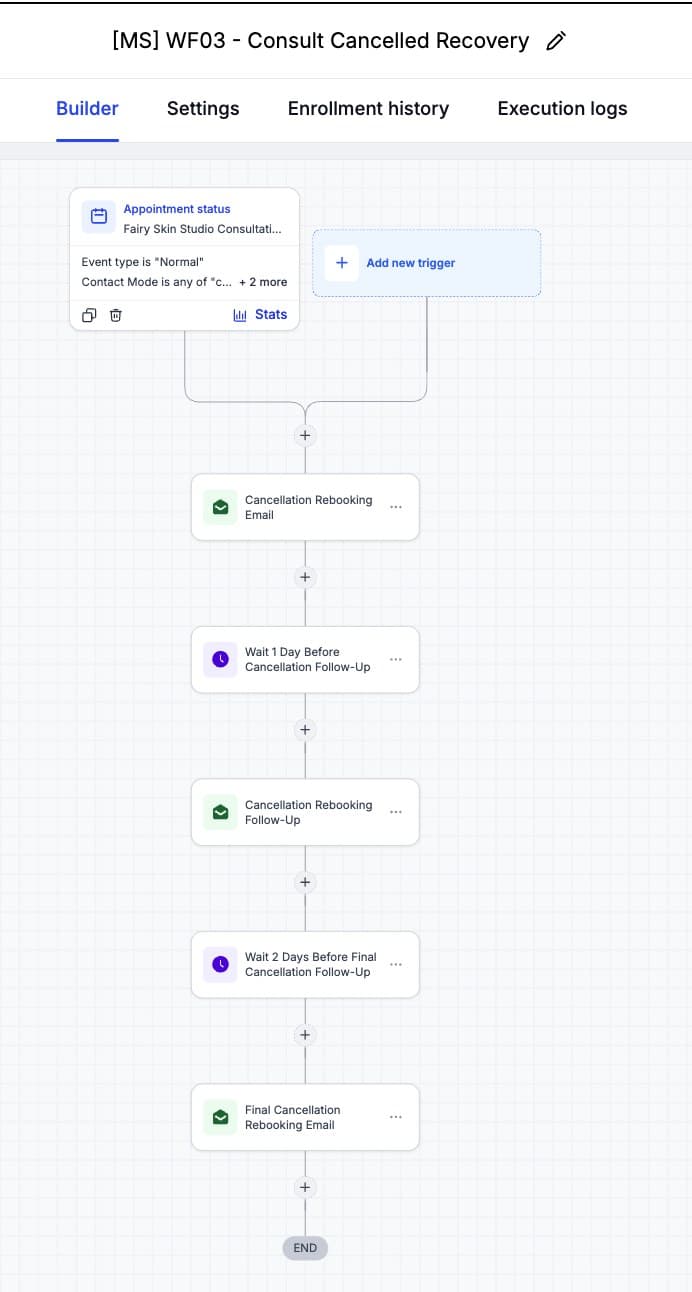Open options menu for Final Cancellation Rebooking Email

pyautogui.click(x=396, y=1117)
